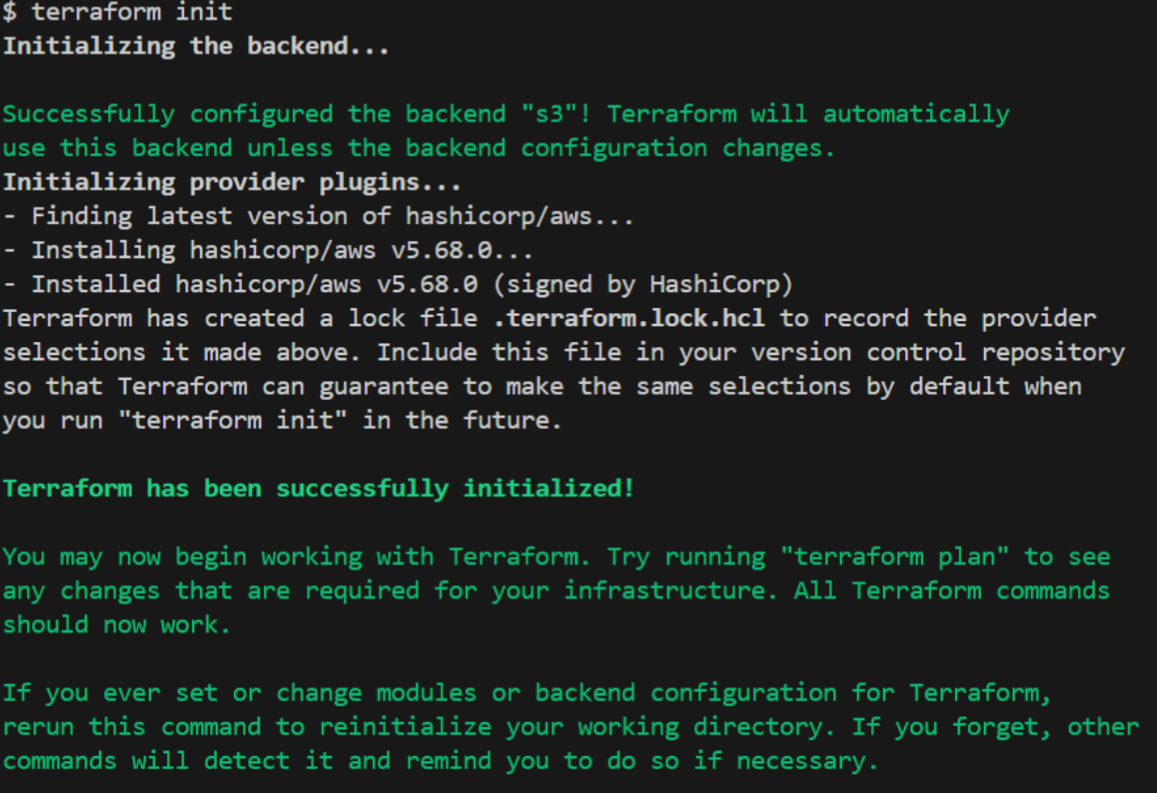Click the line starting "rerun this command to reinitialize"

pos(571,727)
